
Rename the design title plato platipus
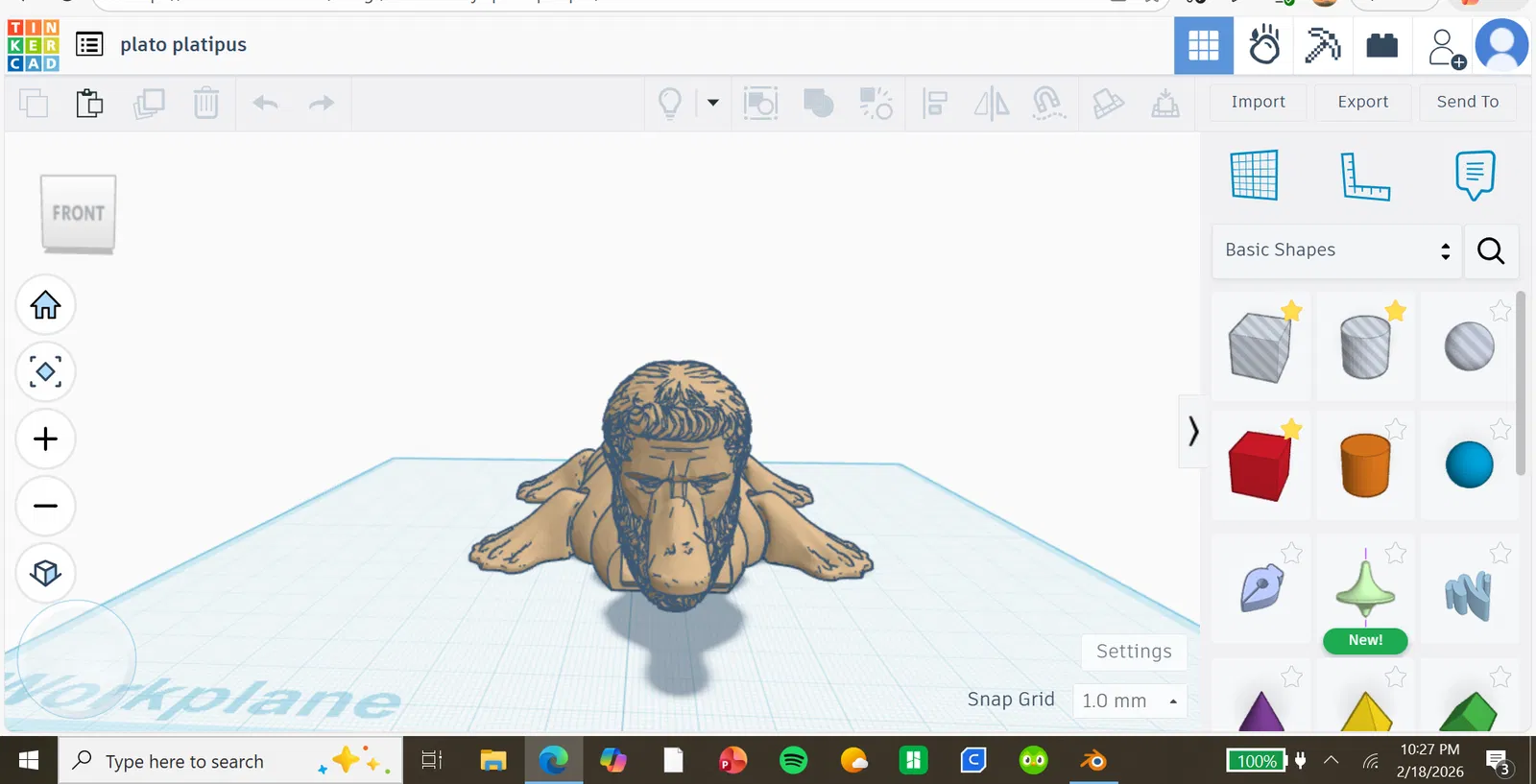tap(183, 44)
